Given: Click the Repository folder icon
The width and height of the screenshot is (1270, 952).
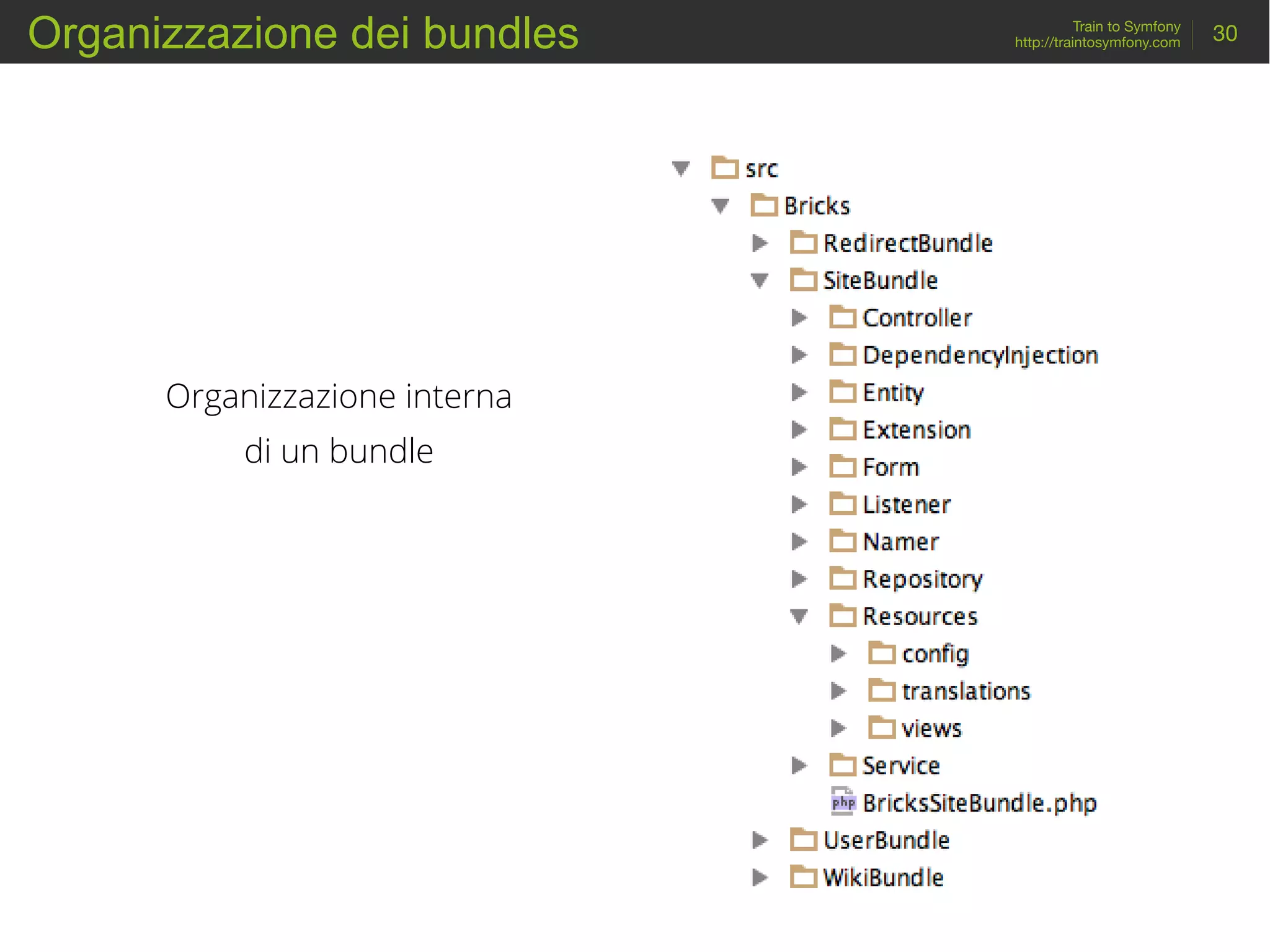Looking at the screenshot, I should point(843,577).
